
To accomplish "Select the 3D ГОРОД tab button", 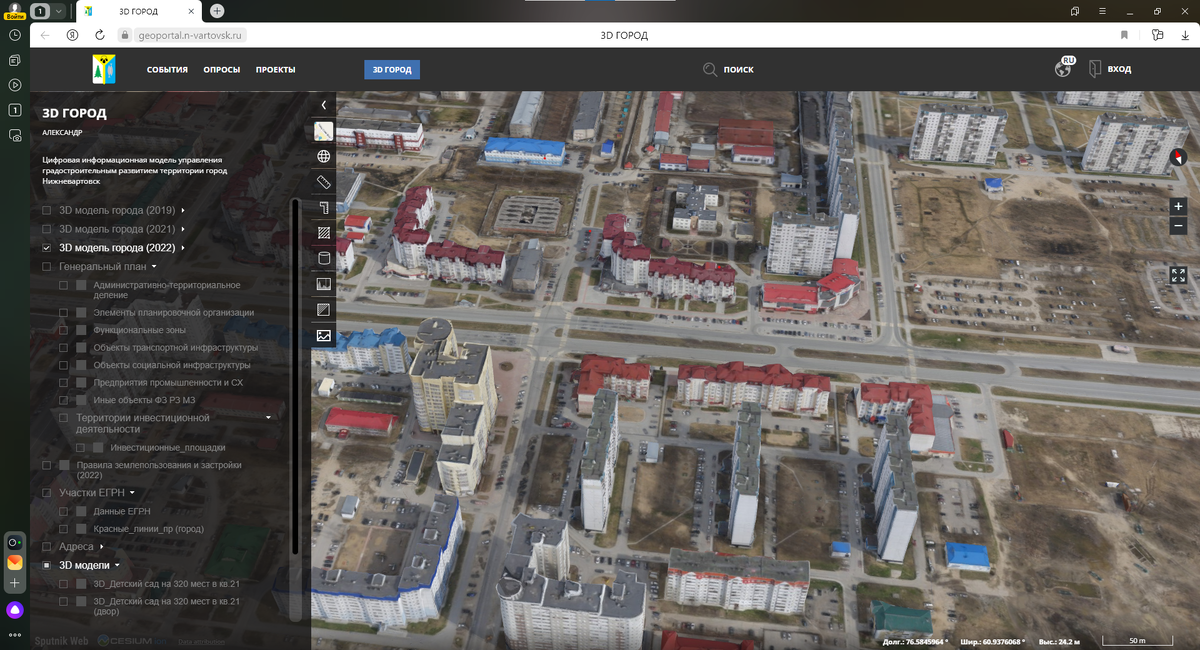I will pyautogui.click(x=392, y=70).
